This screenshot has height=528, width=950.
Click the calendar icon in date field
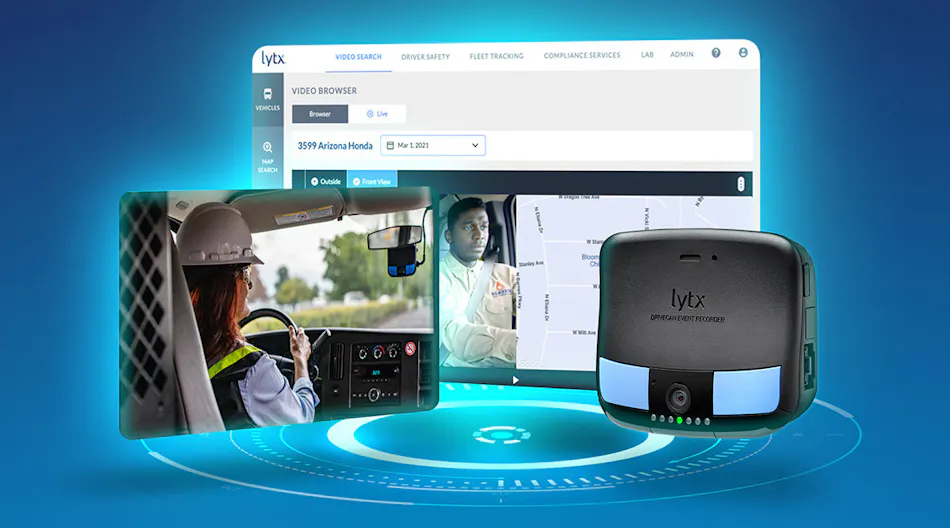(x=390, y=145)
